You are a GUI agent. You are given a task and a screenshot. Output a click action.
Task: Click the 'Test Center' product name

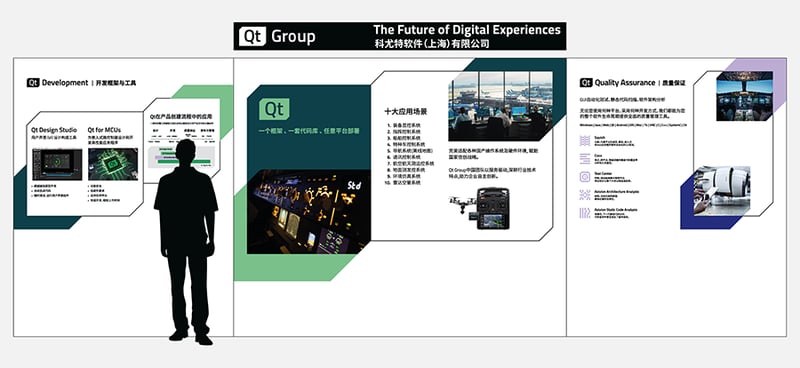click(x=604, y=174)
